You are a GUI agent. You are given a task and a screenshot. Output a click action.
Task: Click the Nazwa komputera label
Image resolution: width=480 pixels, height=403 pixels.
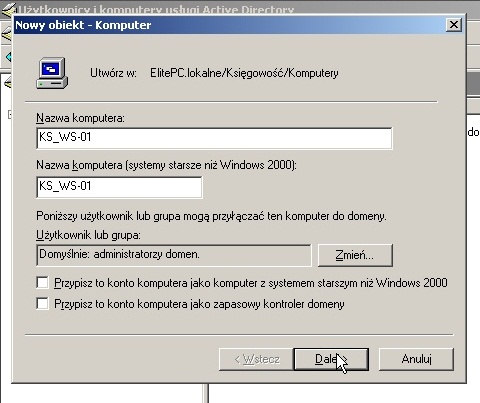(x=80, y=118)
